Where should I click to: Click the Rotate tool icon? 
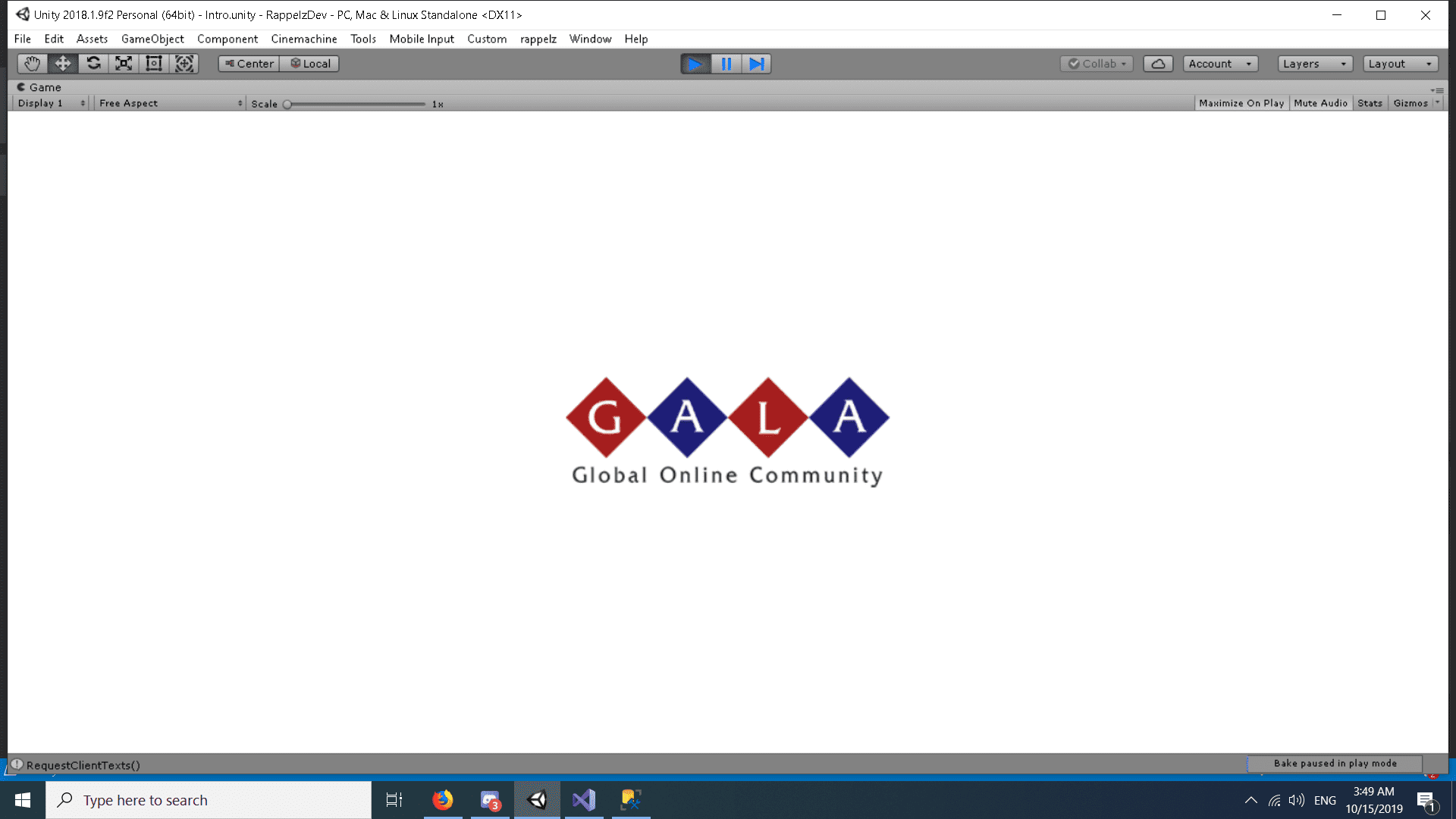tap(93, 63)
